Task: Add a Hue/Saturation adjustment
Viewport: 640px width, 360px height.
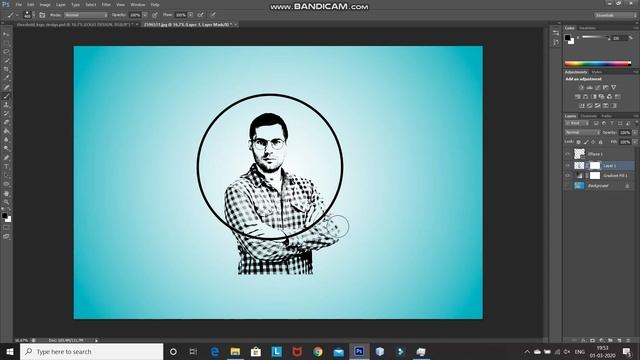Action: 577,97
